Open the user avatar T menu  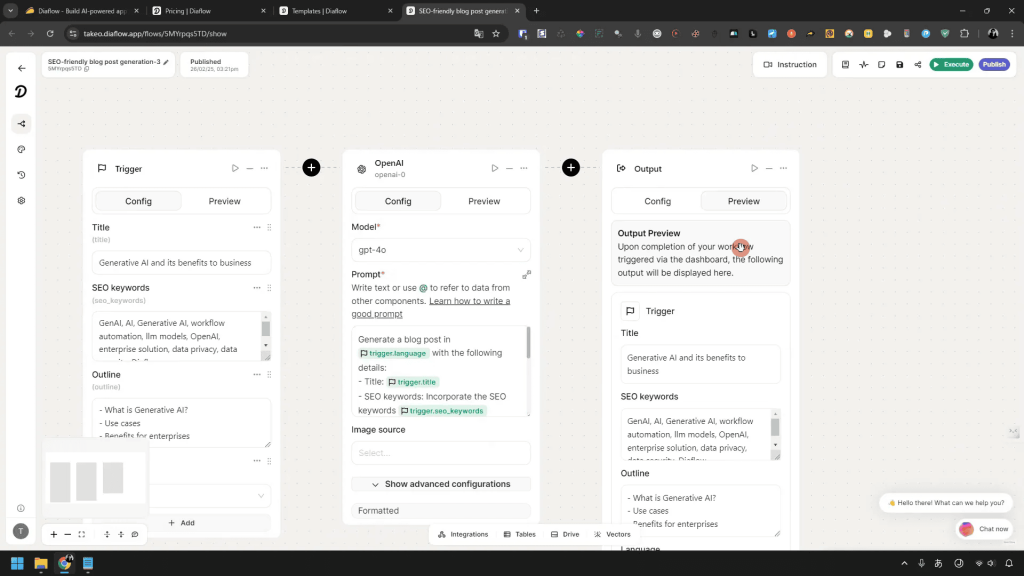pos(21,531)
